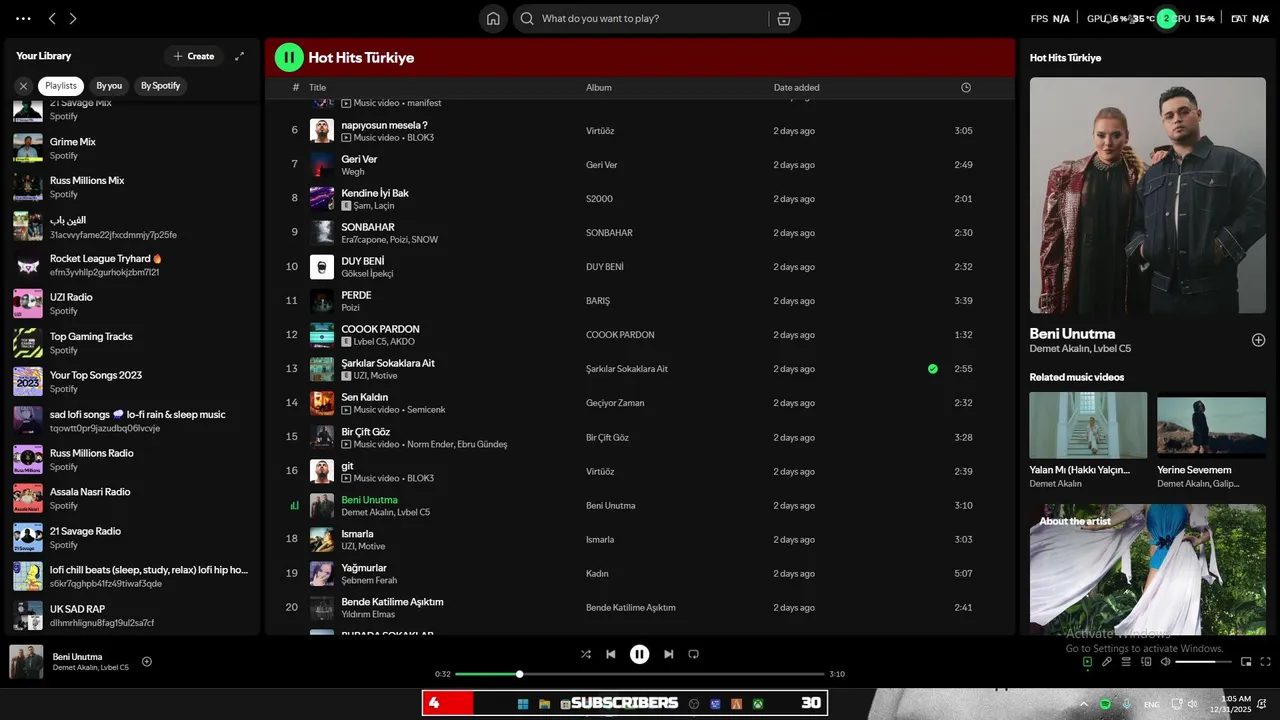Click the Create button
Image resolution: width=1280 pixels, height=720 pixels.
(x=194, y=56)
